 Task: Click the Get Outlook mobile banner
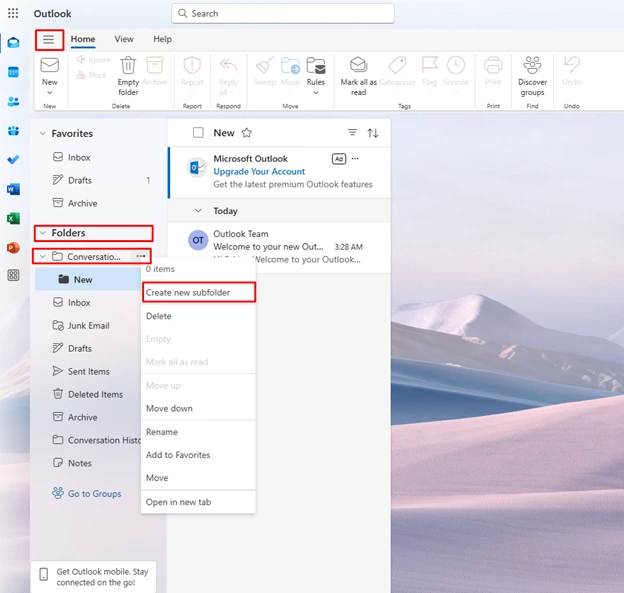[x=94, y=577]
